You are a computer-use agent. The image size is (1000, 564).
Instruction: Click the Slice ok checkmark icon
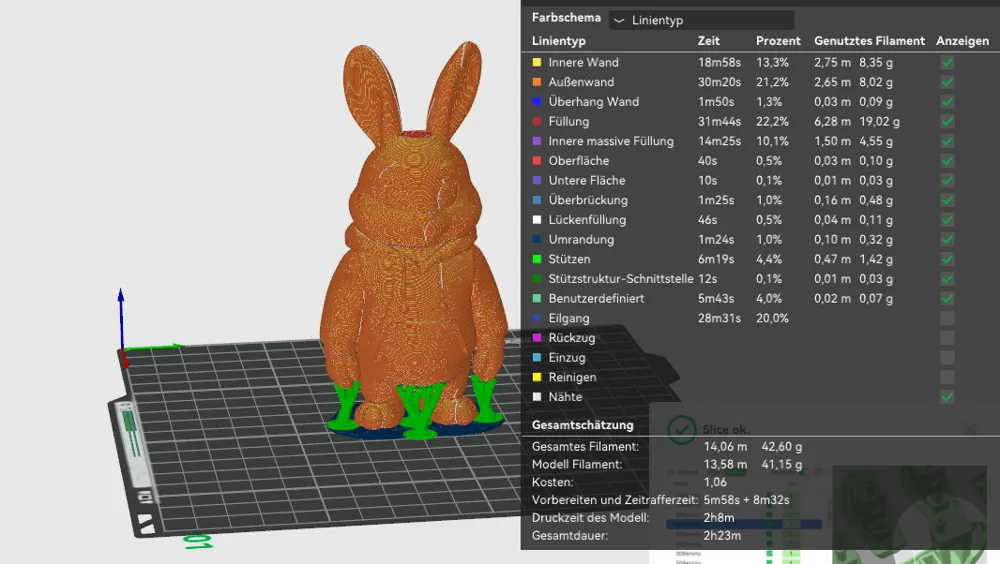(681, 429)
